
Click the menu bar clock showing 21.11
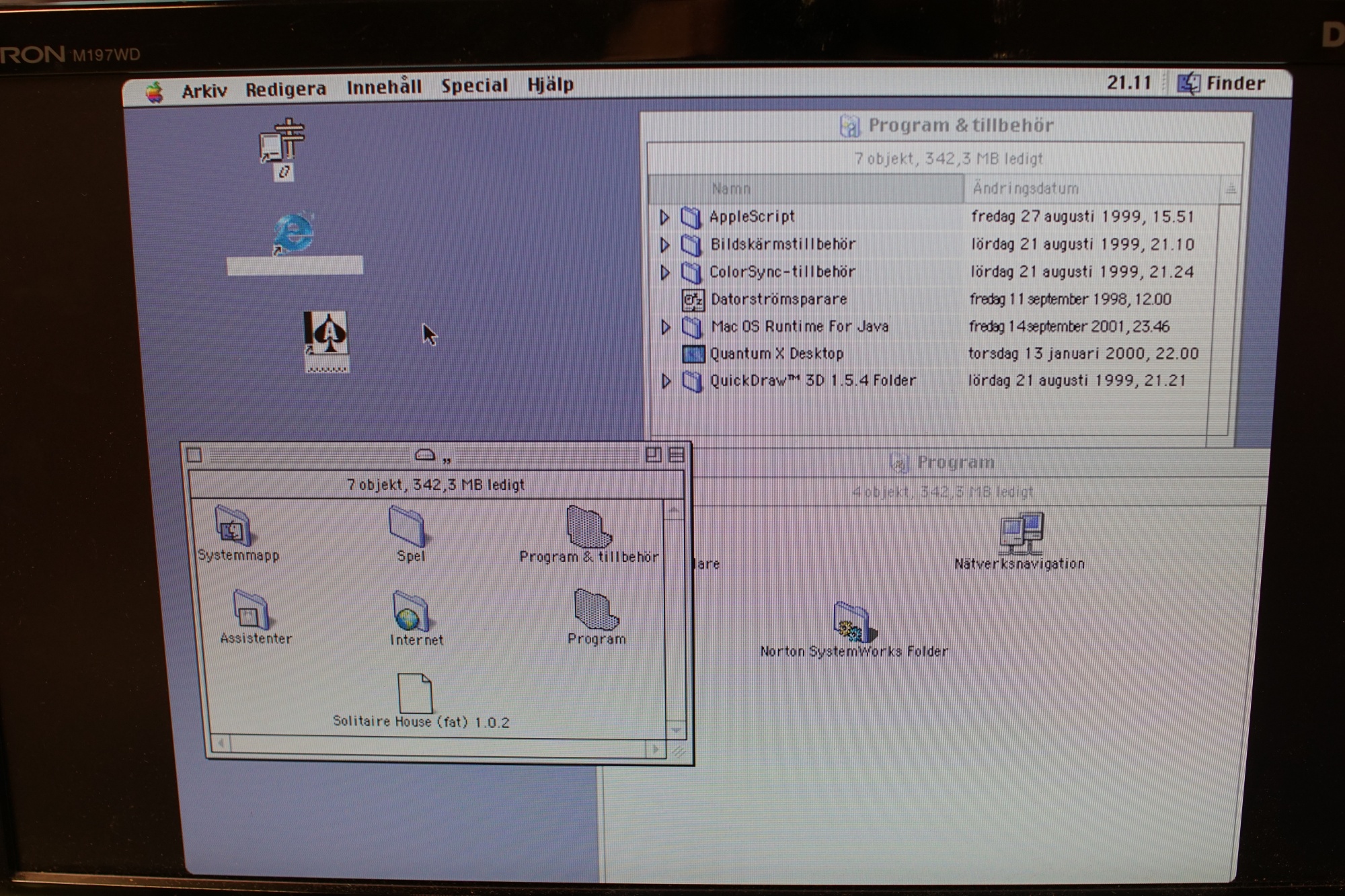tap(1129, 83)
